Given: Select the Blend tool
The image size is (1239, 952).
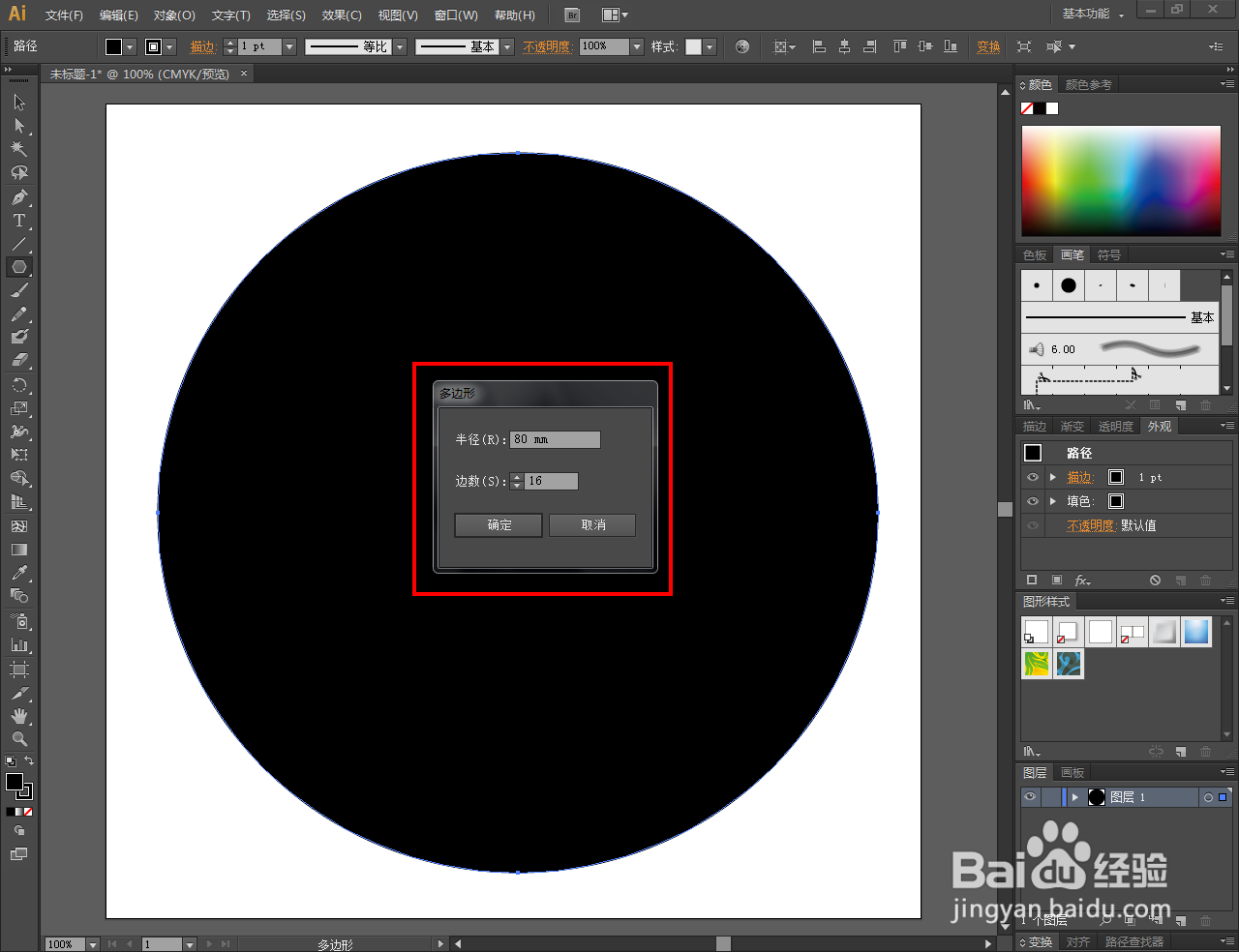Looking at the screenshot, I should click(19, 596).
